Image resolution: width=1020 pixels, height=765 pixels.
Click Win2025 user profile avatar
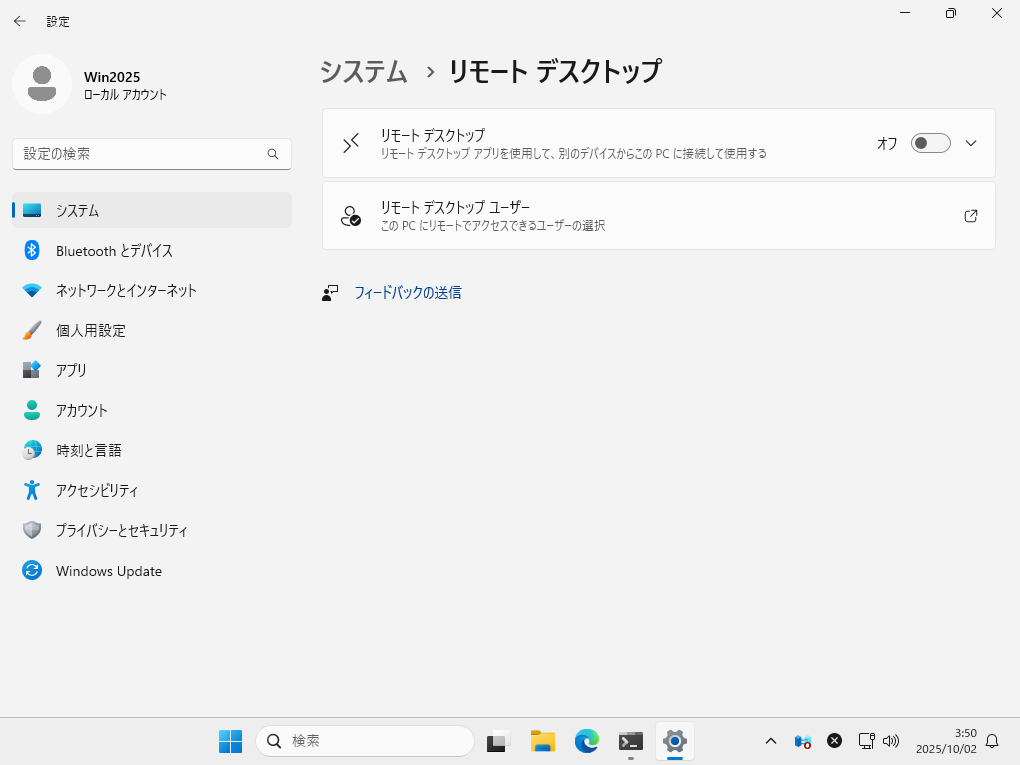click(x=42, y=84)
